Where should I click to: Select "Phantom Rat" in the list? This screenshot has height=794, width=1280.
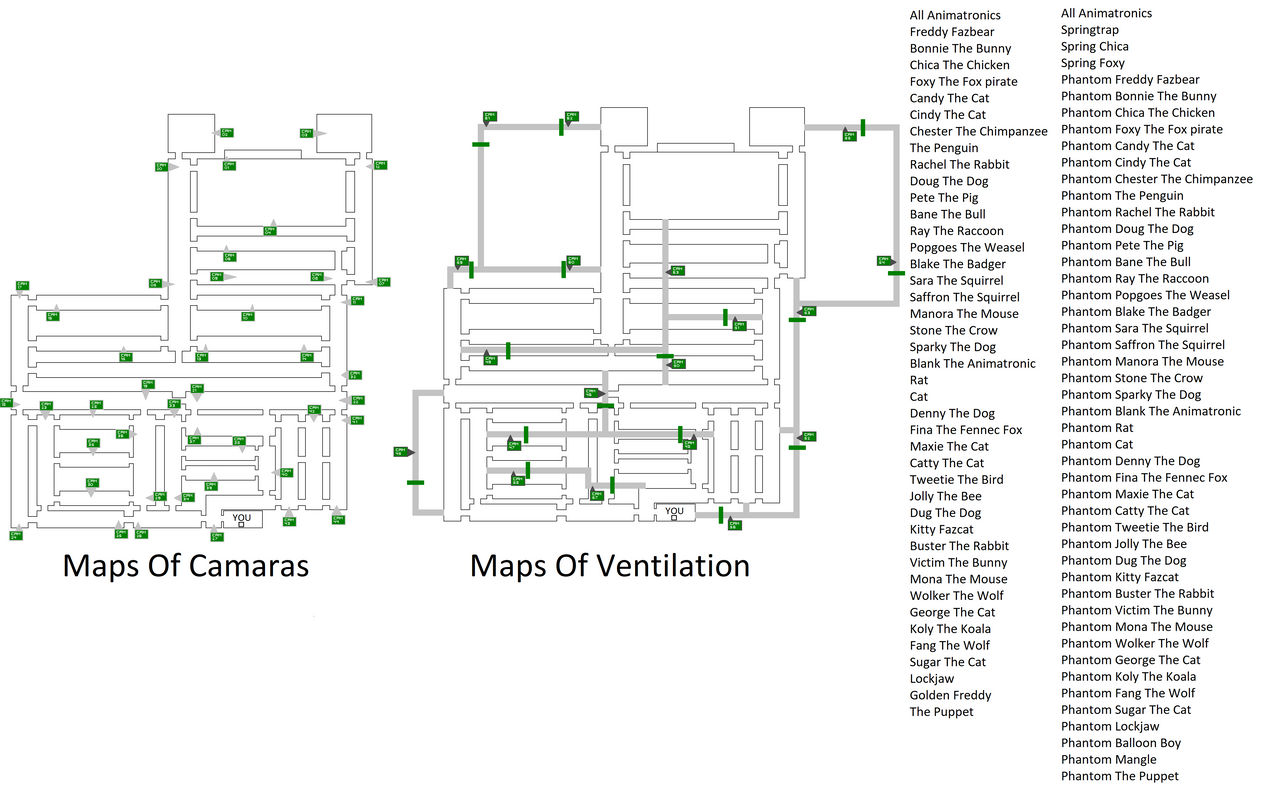(x=1097, y=428)
